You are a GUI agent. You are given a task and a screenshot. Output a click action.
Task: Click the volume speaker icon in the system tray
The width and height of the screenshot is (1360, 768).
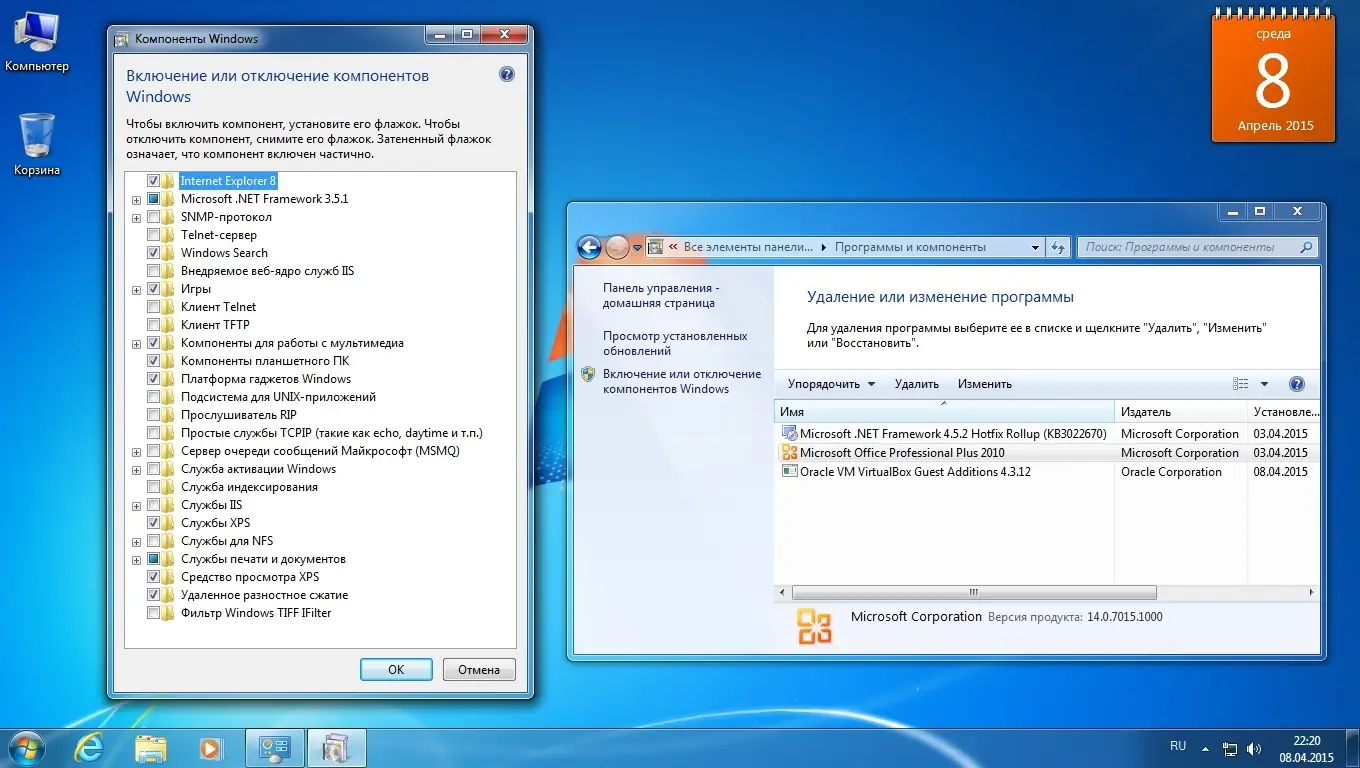[1254, 748]
